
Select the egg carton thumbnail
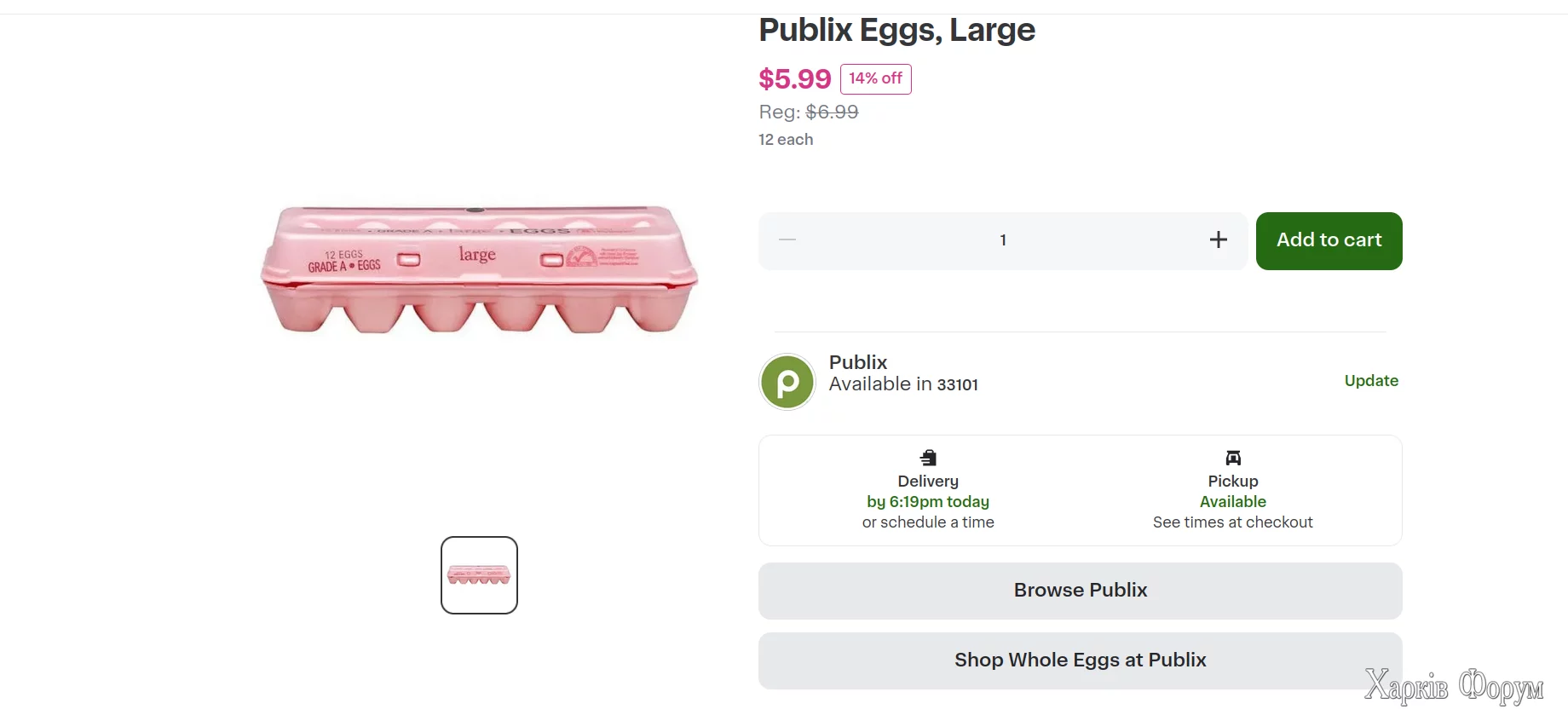tap(479, 575)
